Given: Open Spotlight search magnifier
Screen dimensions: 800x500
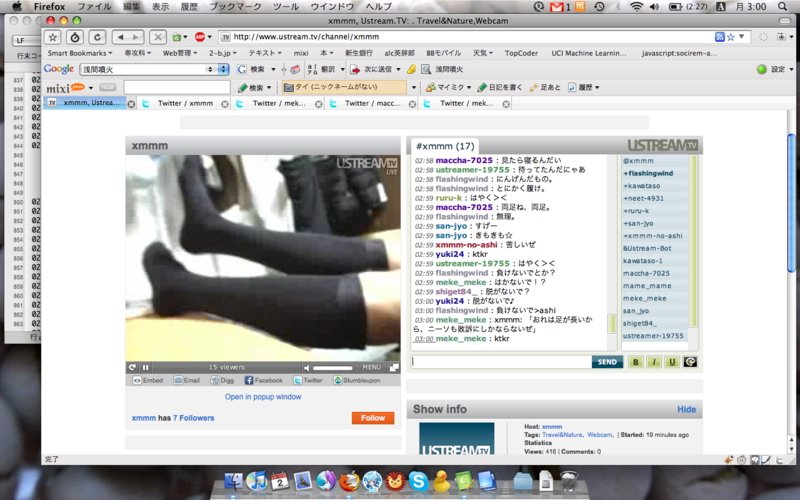Looking at the screenshot, I should 782,7.
